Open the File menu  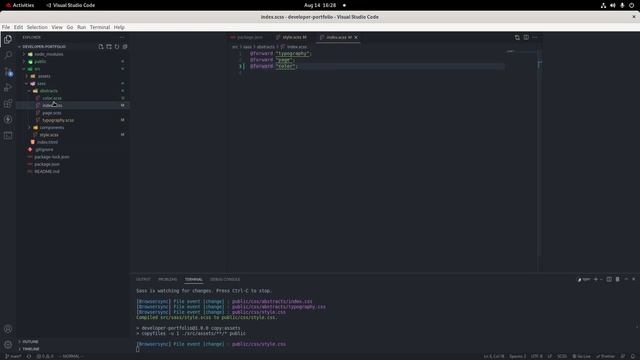(6, 27)
